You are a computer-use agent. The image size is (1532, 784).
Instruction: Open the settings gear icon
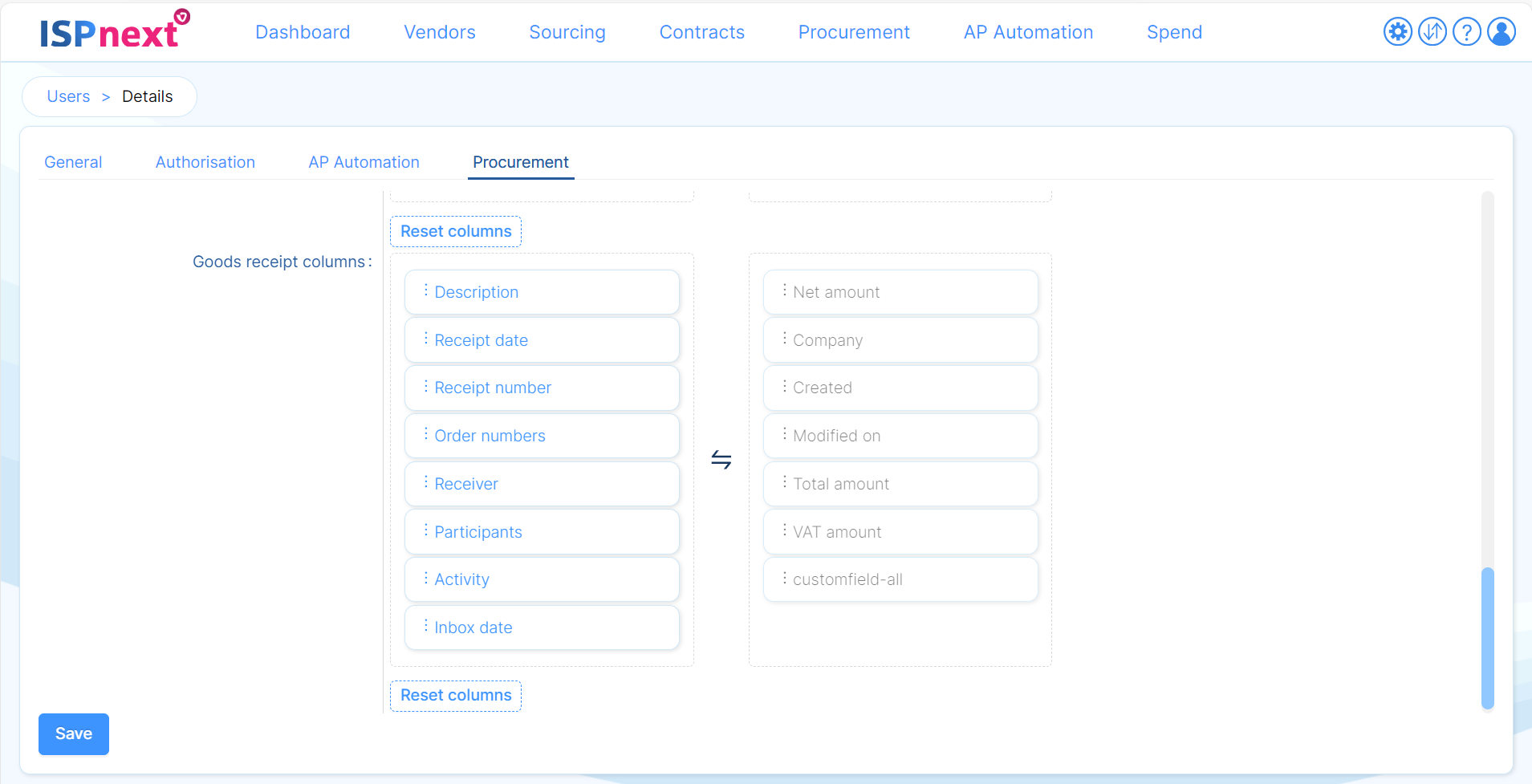[x=1397, y=32]
